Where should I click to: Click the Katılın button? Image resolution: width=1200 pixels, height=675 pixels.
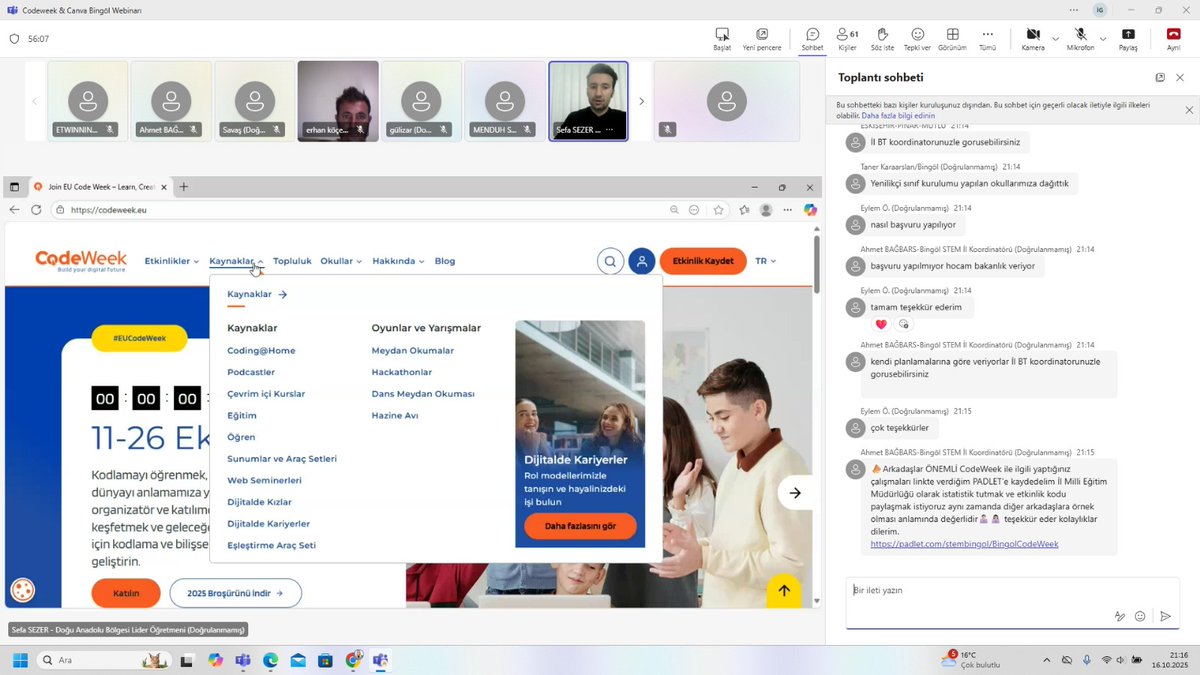click(x=126, y=593)
